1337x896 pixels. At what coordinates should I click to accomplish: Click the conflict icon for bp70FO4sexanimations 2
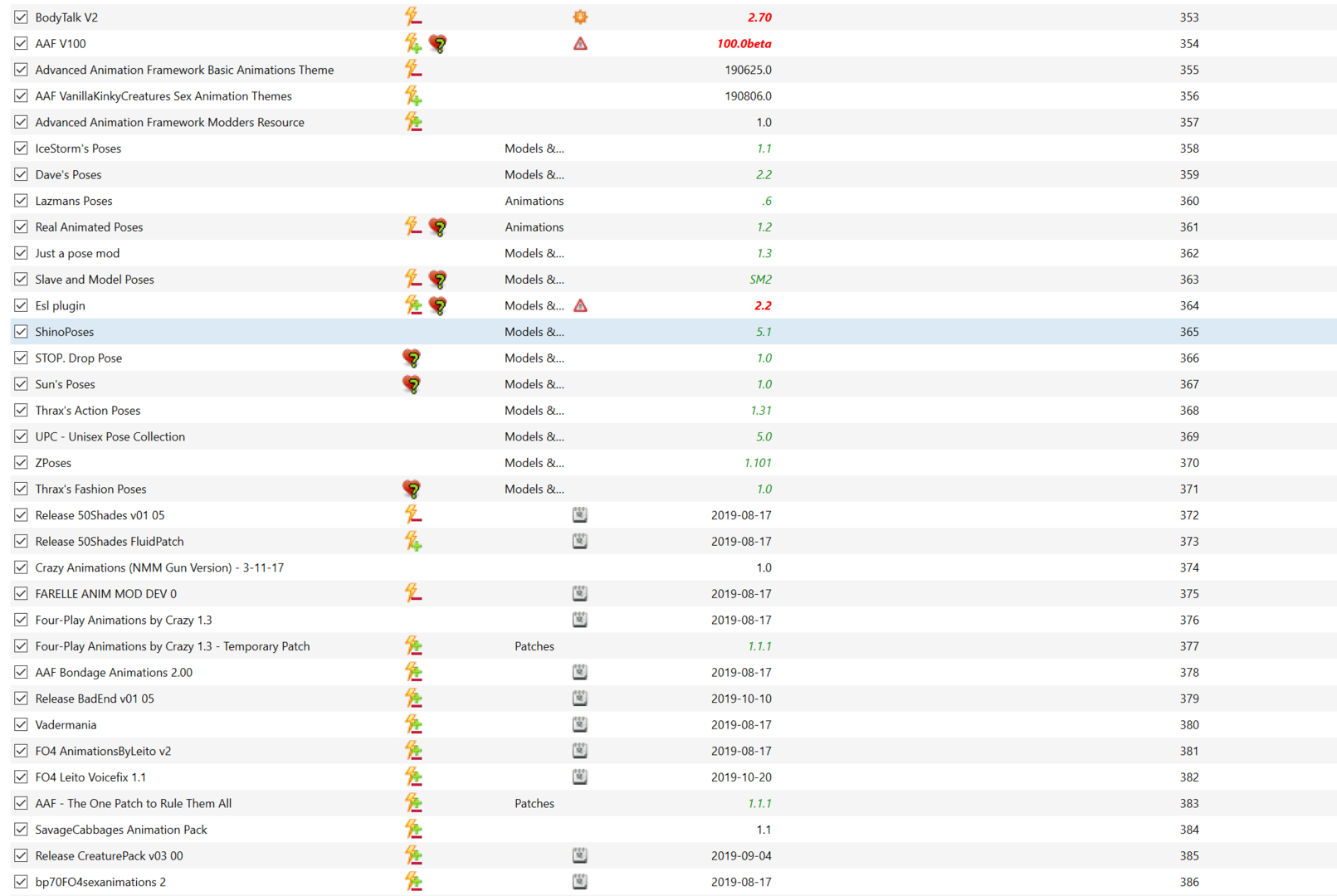[412, 882]
